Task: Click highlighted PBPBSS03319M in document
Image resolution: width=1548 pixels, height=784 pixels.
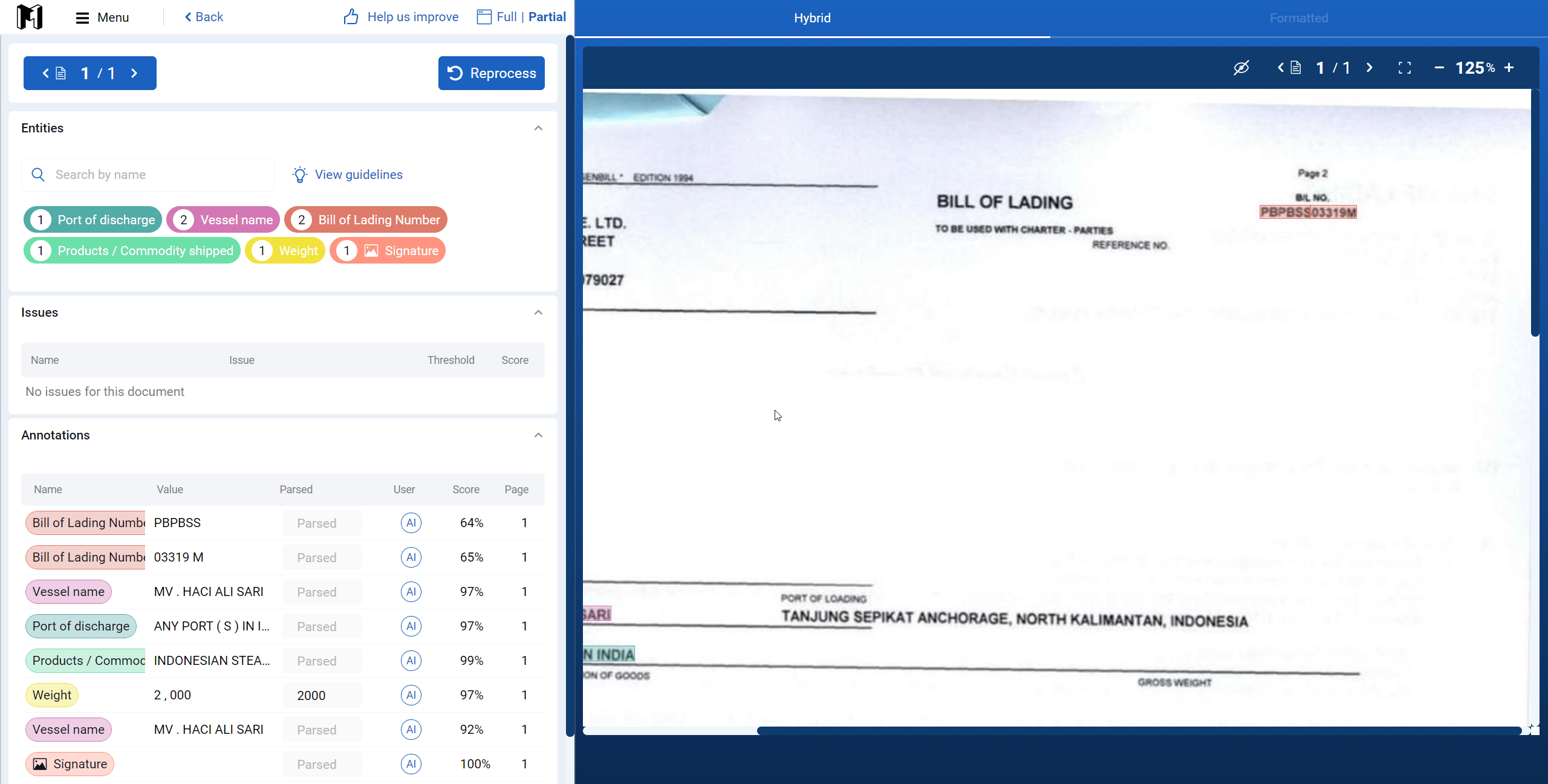Action: tap(1308, 212)
